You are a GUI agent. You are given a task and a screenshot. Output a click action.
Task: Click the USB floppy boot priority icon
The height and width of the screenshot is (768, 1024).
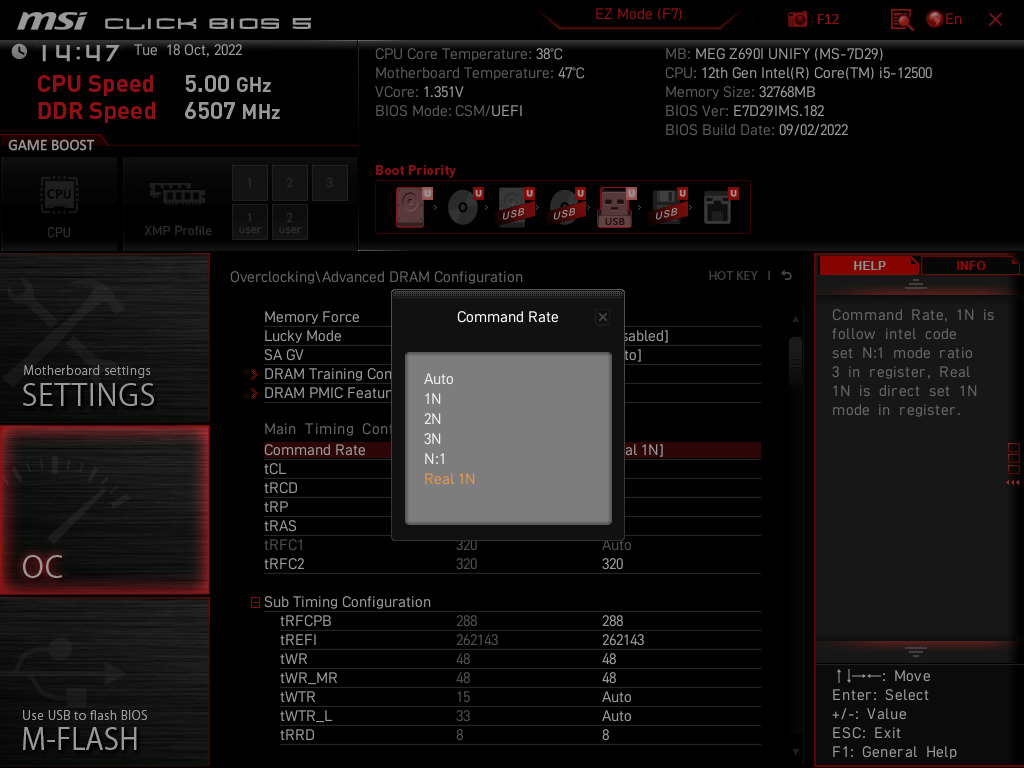667,207
